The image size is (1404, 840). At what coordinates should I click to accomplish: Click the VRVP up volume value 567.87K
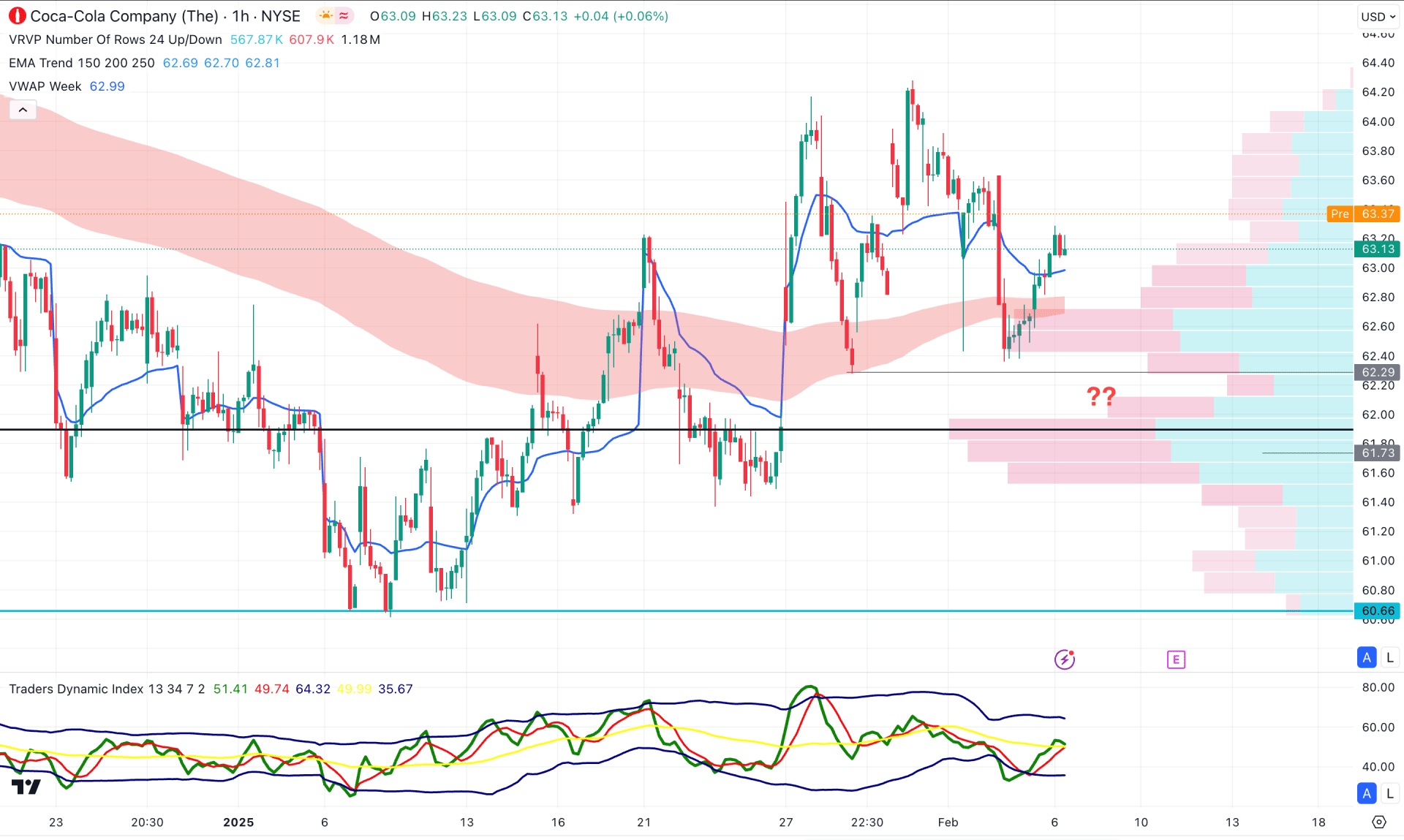pos(256,39)
